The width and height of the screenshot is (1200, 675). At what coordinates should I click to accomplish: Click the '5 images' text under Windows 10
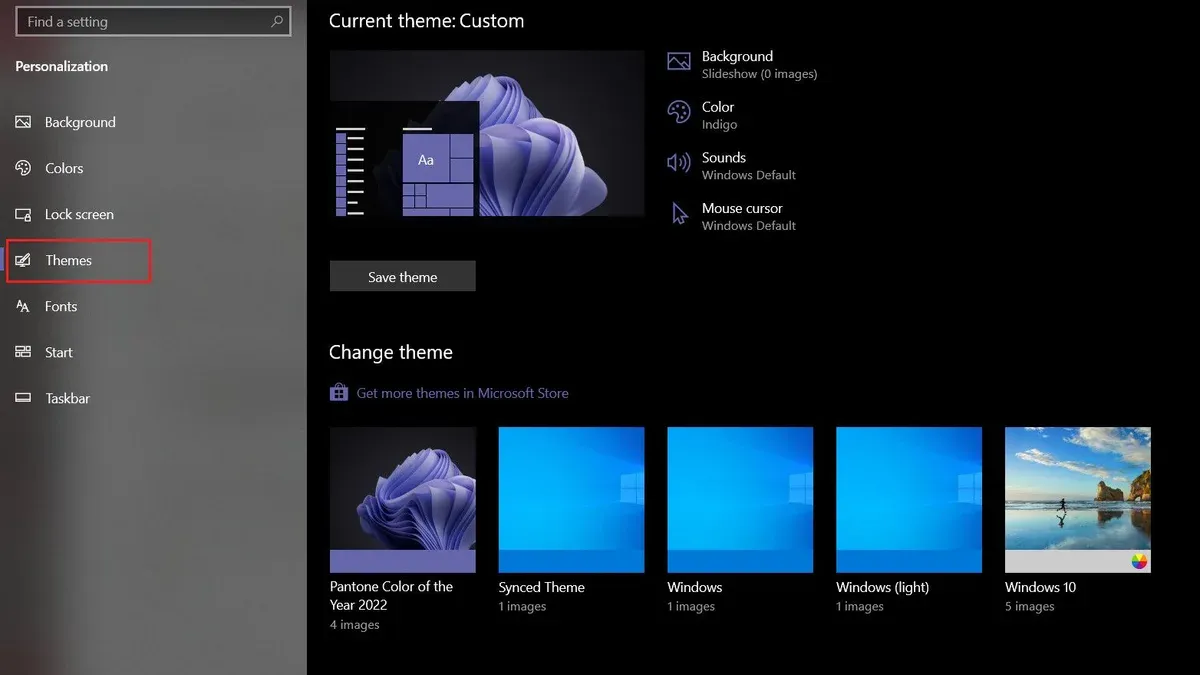(x=1030, y=607)
